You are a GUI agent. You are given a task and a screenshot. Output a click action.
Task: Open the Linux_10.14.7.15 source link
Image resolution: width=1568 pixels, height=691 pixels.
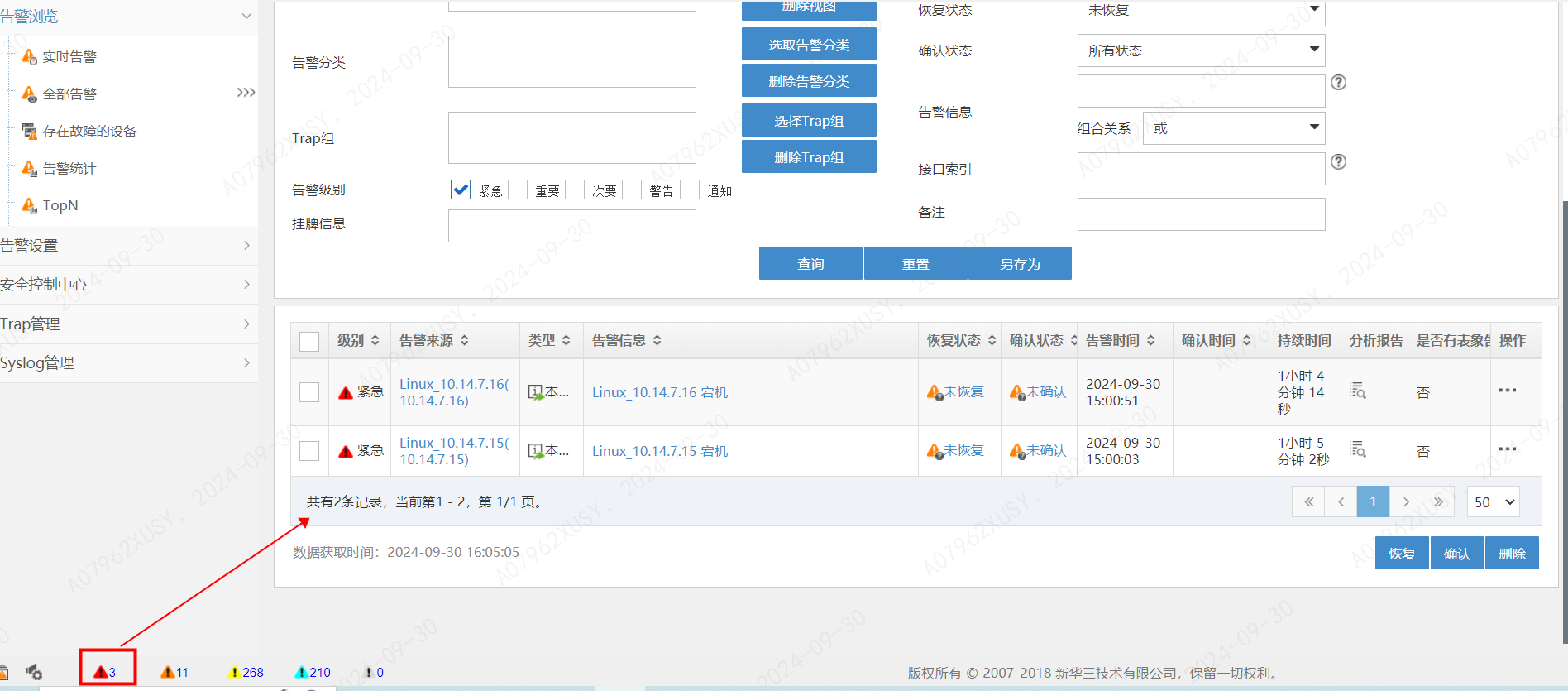454,451
